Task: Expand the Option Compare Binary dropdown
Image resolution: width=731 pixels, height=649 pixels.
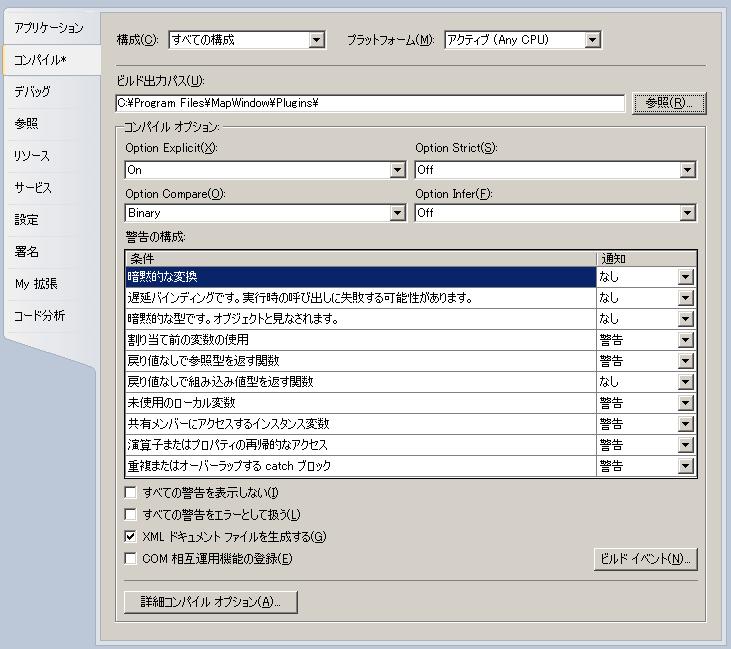Action: pyautogui.click(x=397, y=213)
